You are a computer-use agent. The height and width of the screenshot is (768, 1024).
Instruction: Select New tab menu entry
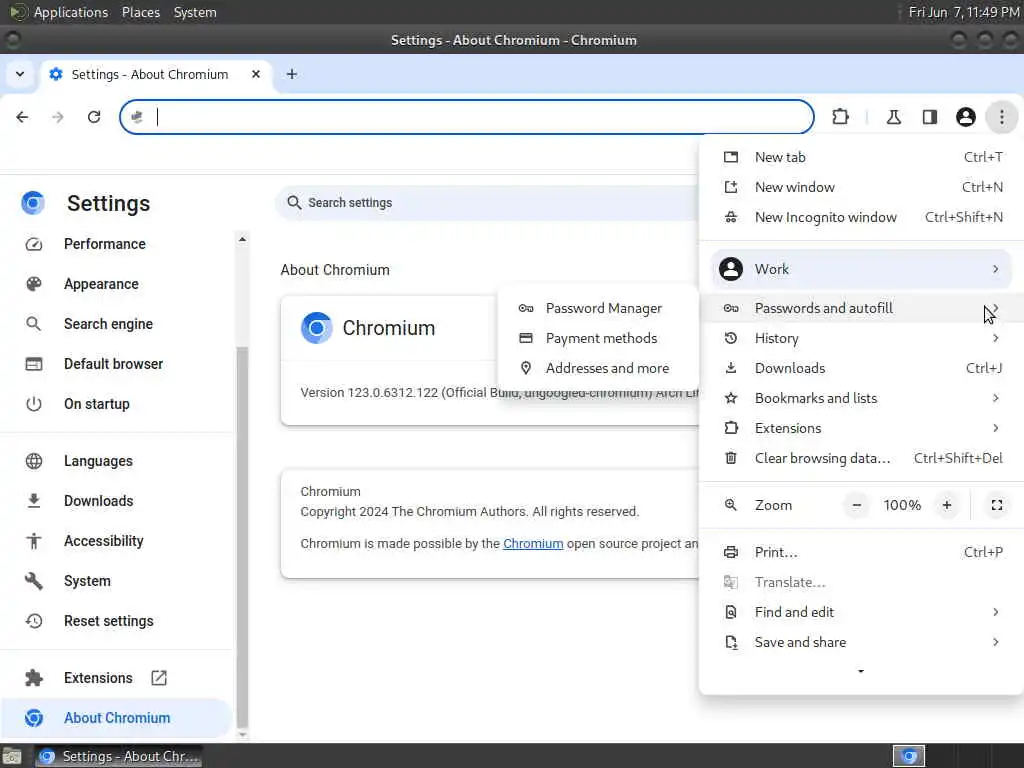861,157
